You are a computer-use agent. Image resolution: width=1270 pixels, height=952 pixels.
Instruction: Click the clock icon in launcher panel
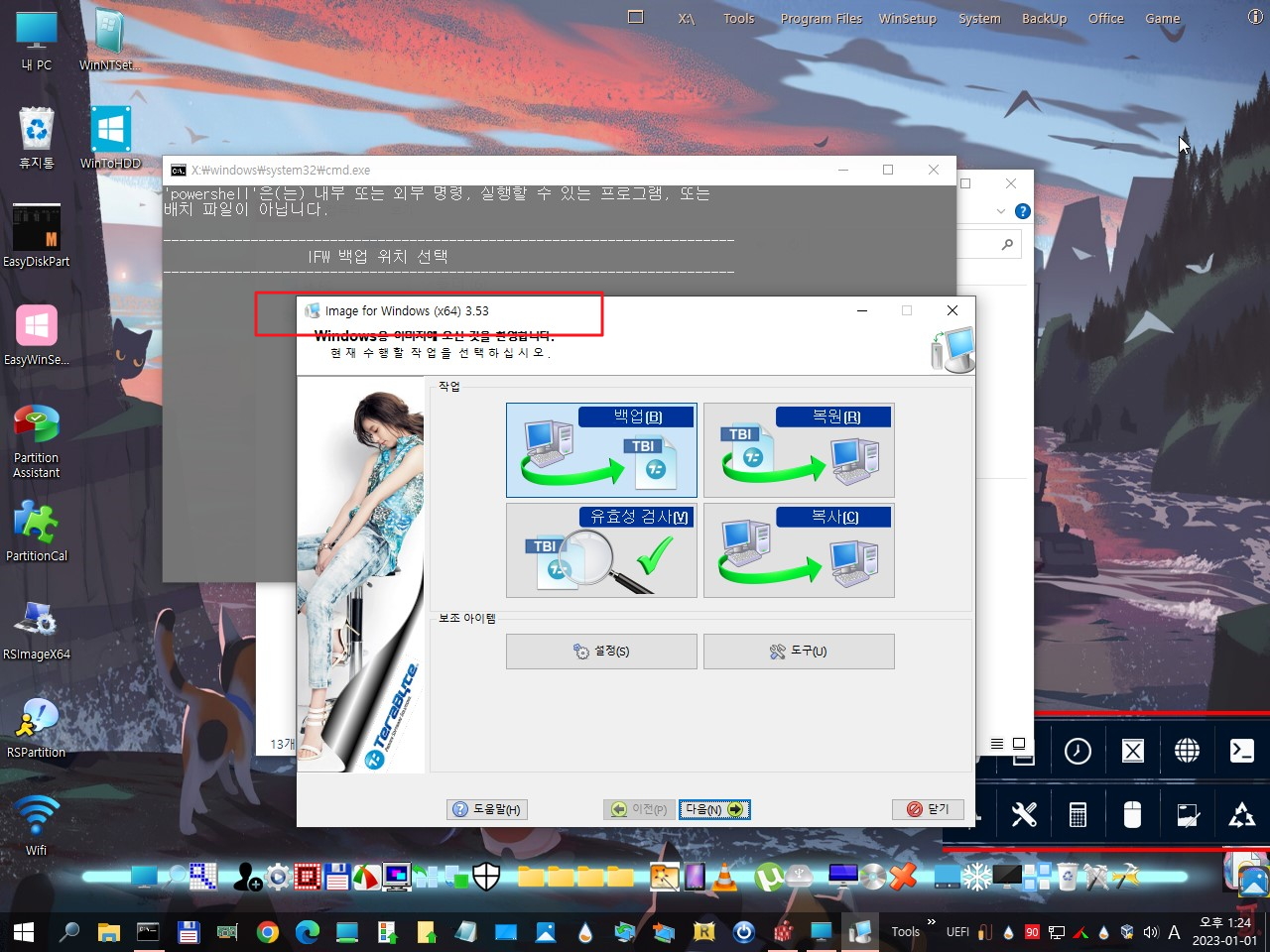[x=1078, y=751]
